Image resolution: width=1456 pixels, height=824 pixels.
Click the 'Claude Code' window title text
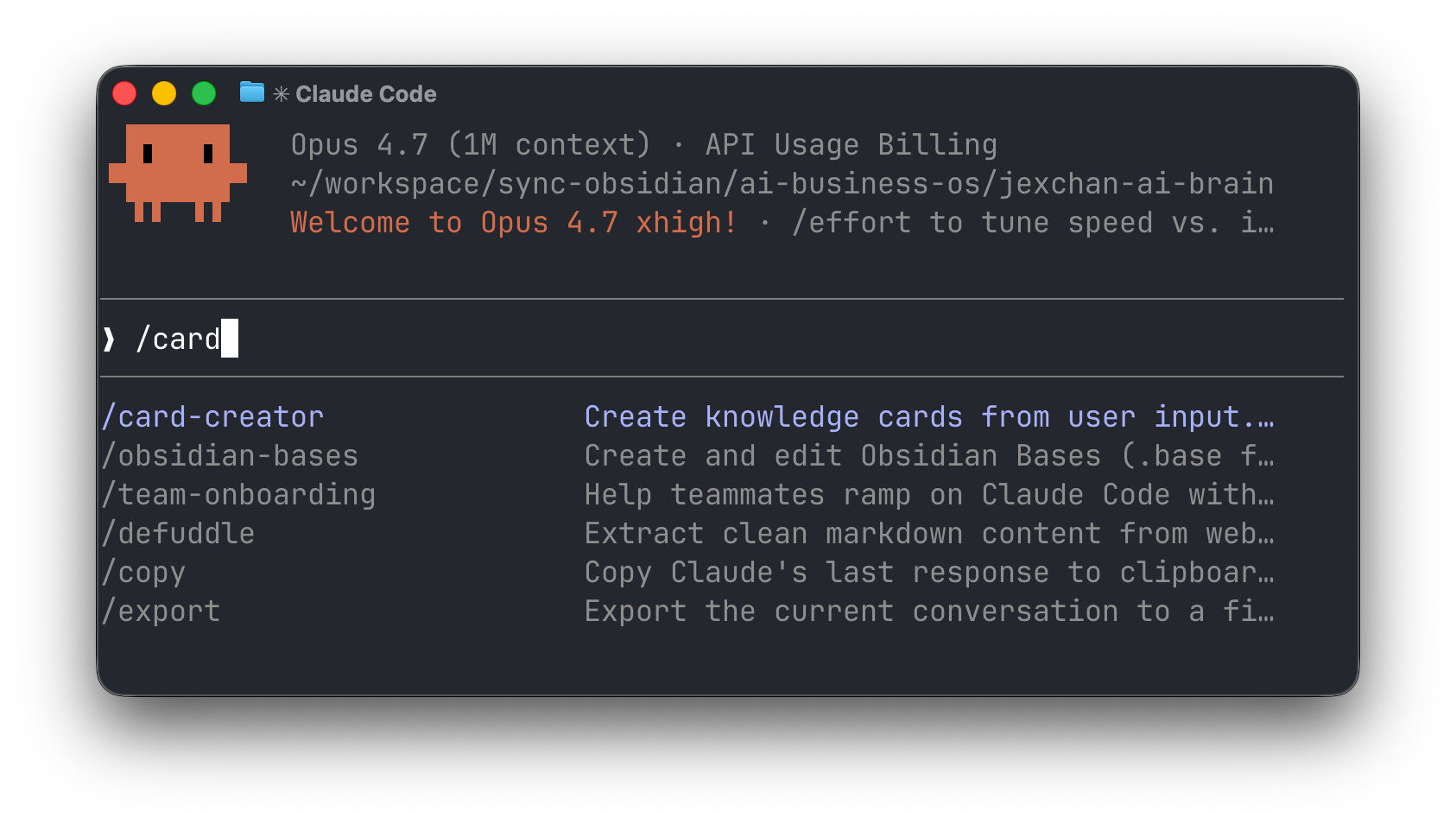click(366, 94)
